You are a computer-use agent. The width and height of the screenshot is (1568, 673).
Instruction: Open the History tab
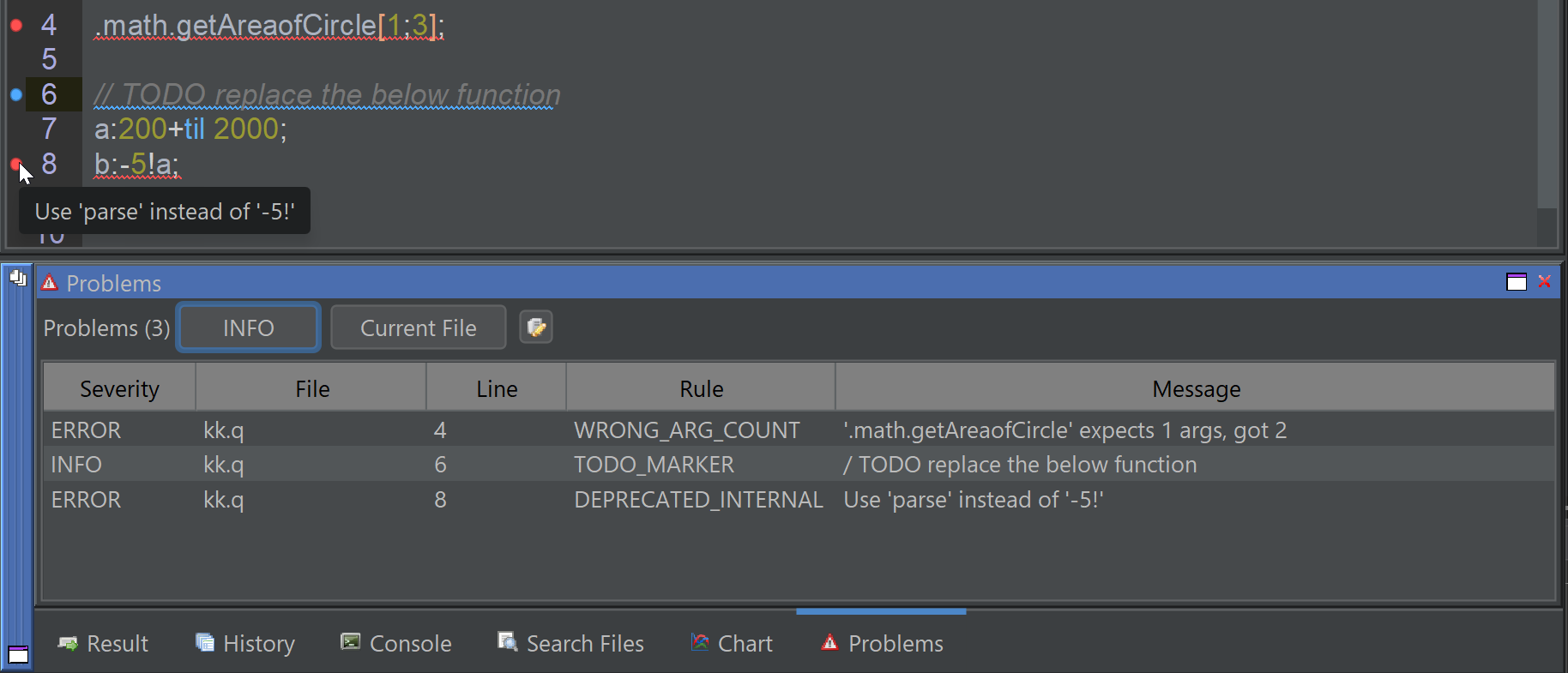pos(245,643)
